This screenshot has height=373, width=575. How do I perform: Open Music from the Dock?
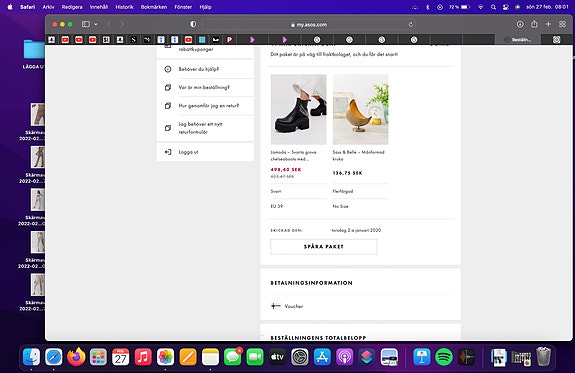click(x=143, y=357)
